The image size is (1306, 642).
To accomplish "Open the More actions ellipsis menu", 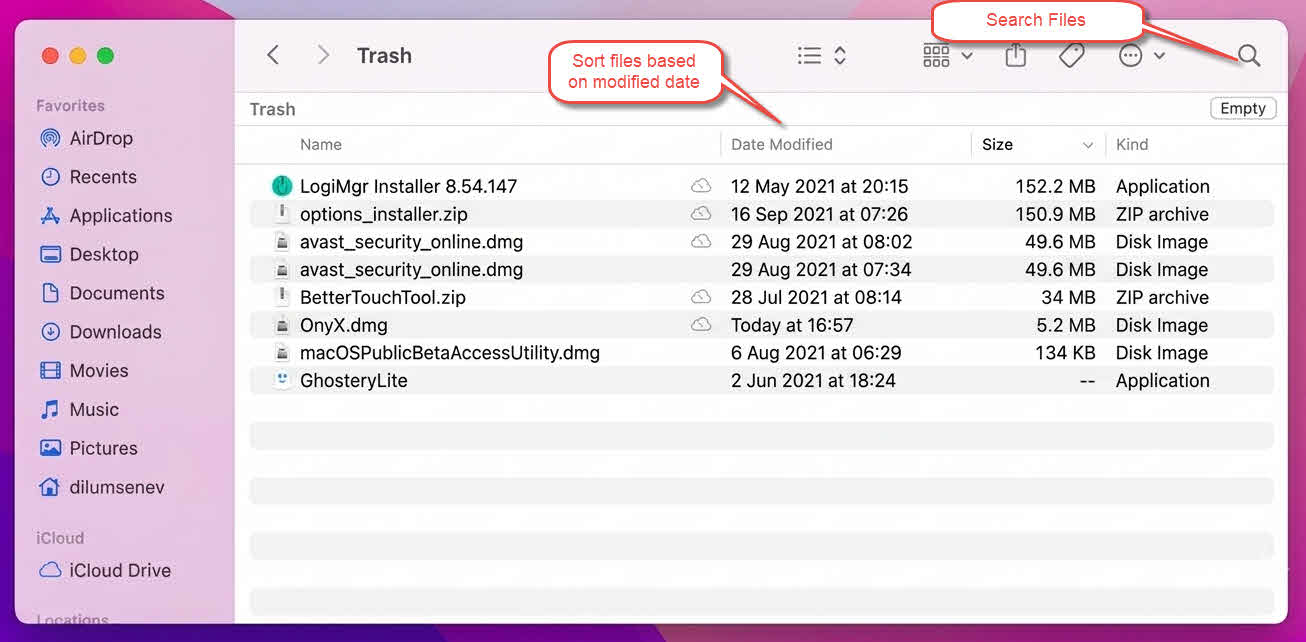I will [1141, 56].
